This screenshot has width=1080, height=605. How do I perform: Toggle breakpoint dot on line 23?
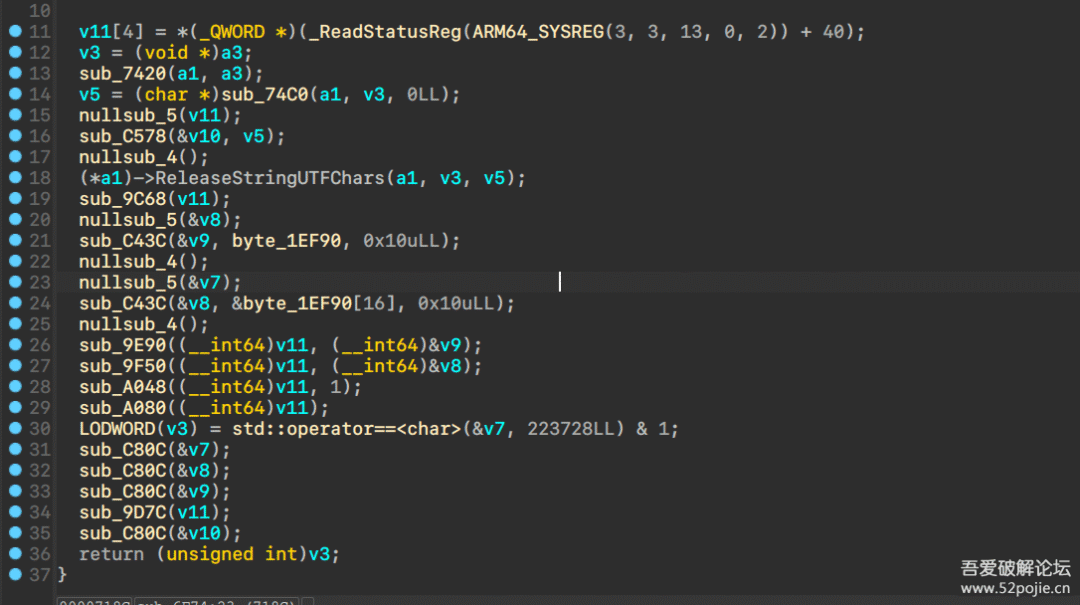(15, 282)
